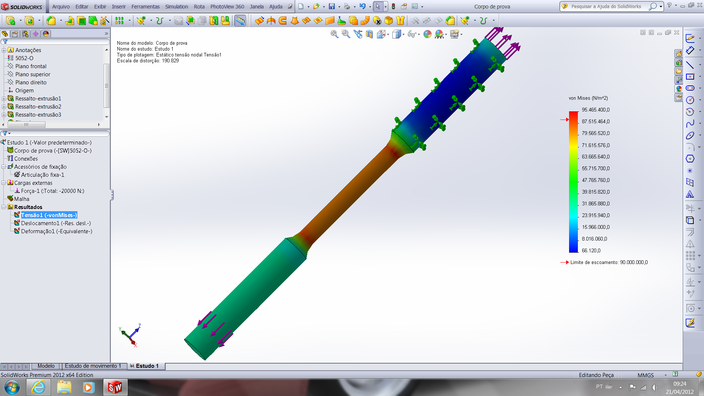Click the Windows Start button
The image size is (704, 396).
point(12,387)
